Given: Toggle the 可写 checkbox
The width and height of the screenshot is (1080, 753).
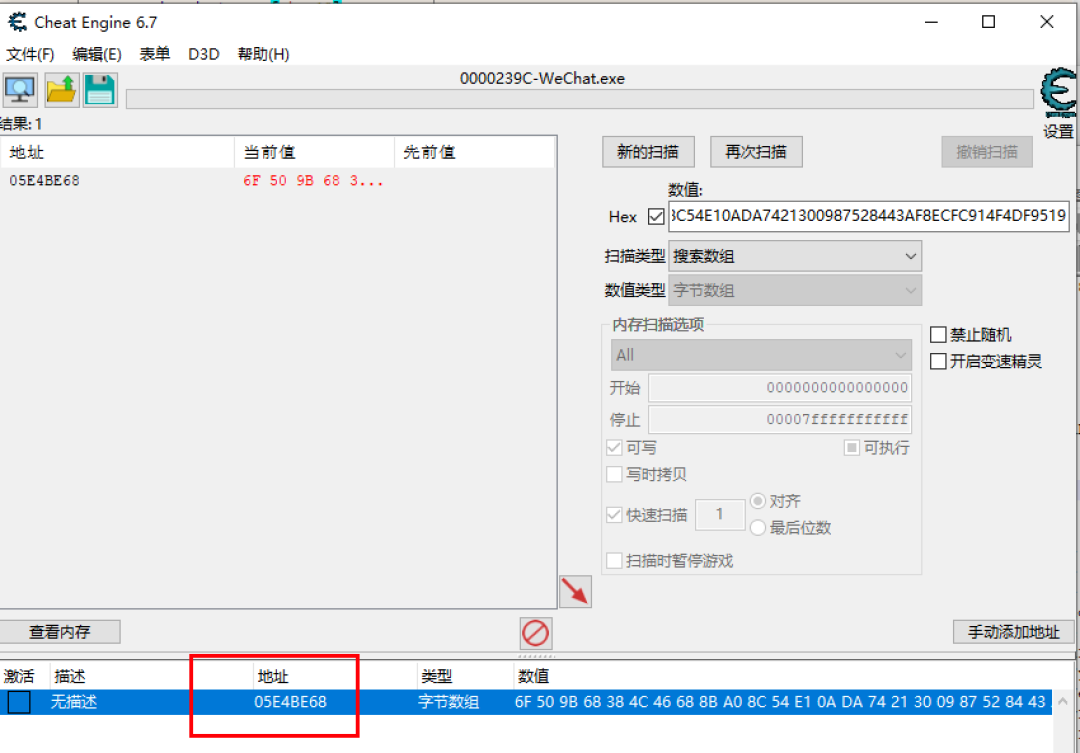Looking at the screenshot, I should [x=614, y=448].
